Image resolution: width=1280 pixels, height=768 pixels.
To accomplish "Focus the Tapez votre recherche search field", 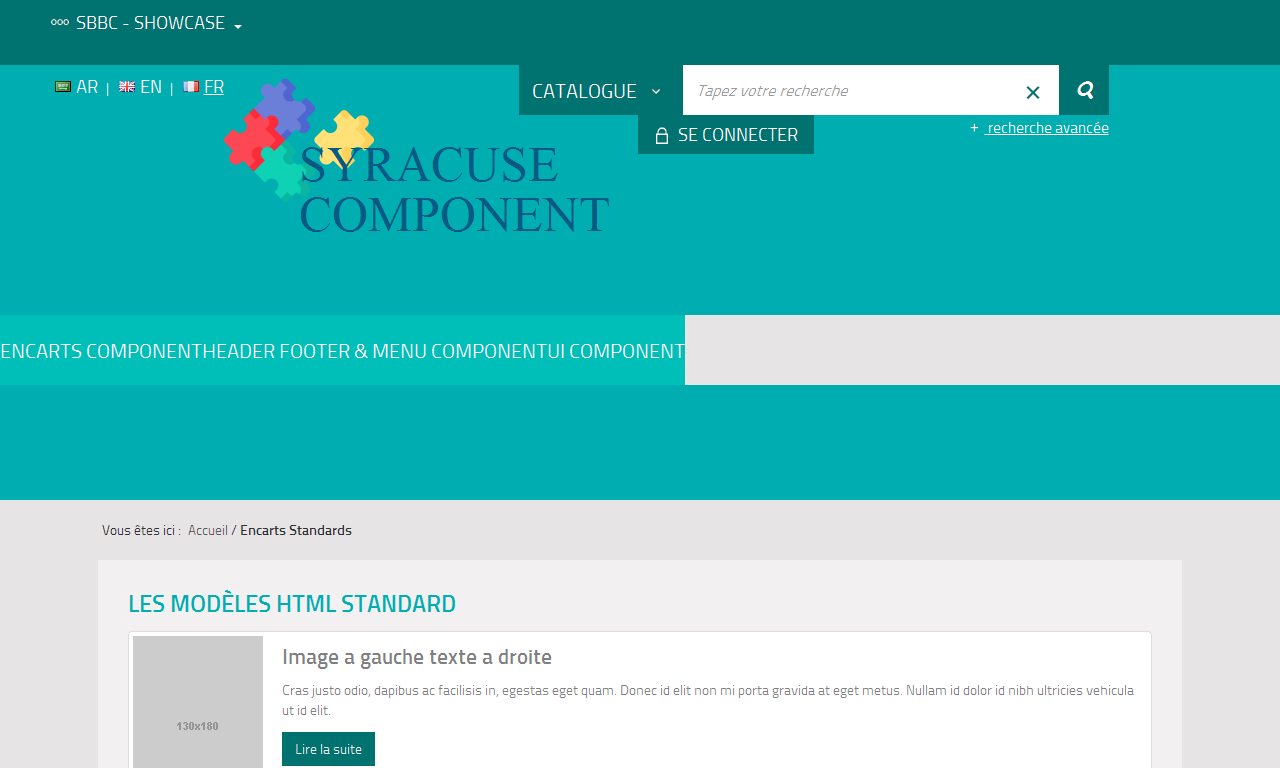I will 850,91.
